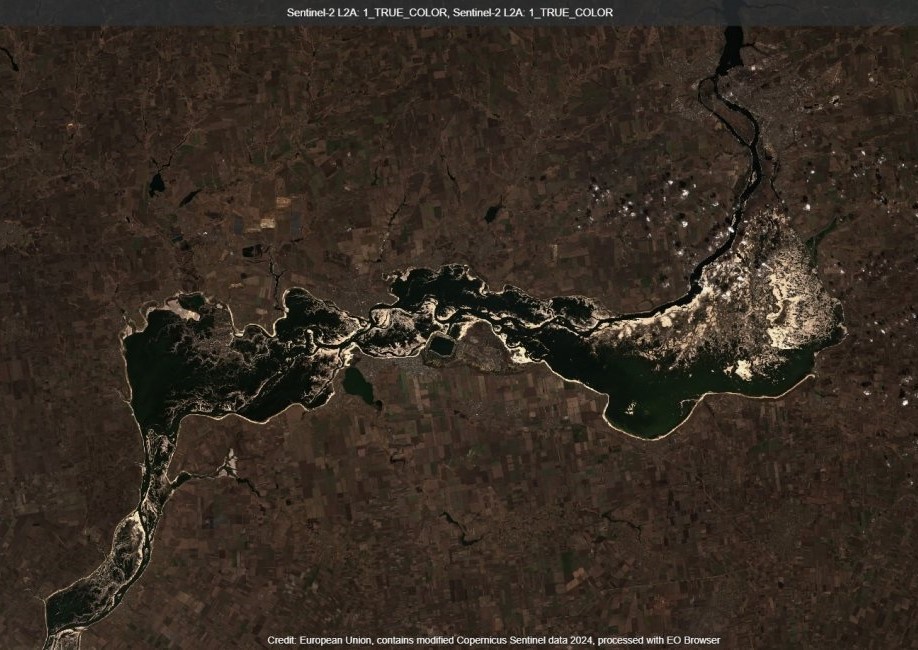Screen dimensions: 918x650
Task: Click the white patch on the southwestern inlet
Action: [229, 463]
